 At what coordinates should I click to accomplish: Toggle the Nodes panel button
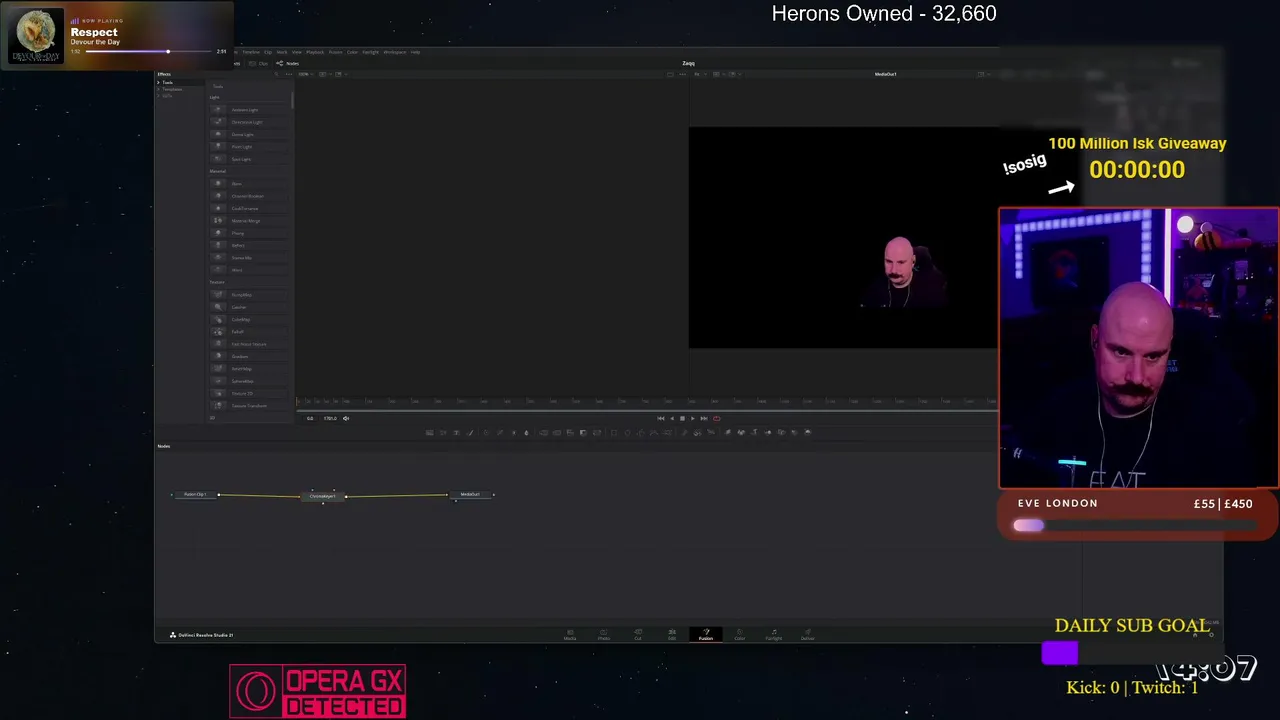coord(288,63)
